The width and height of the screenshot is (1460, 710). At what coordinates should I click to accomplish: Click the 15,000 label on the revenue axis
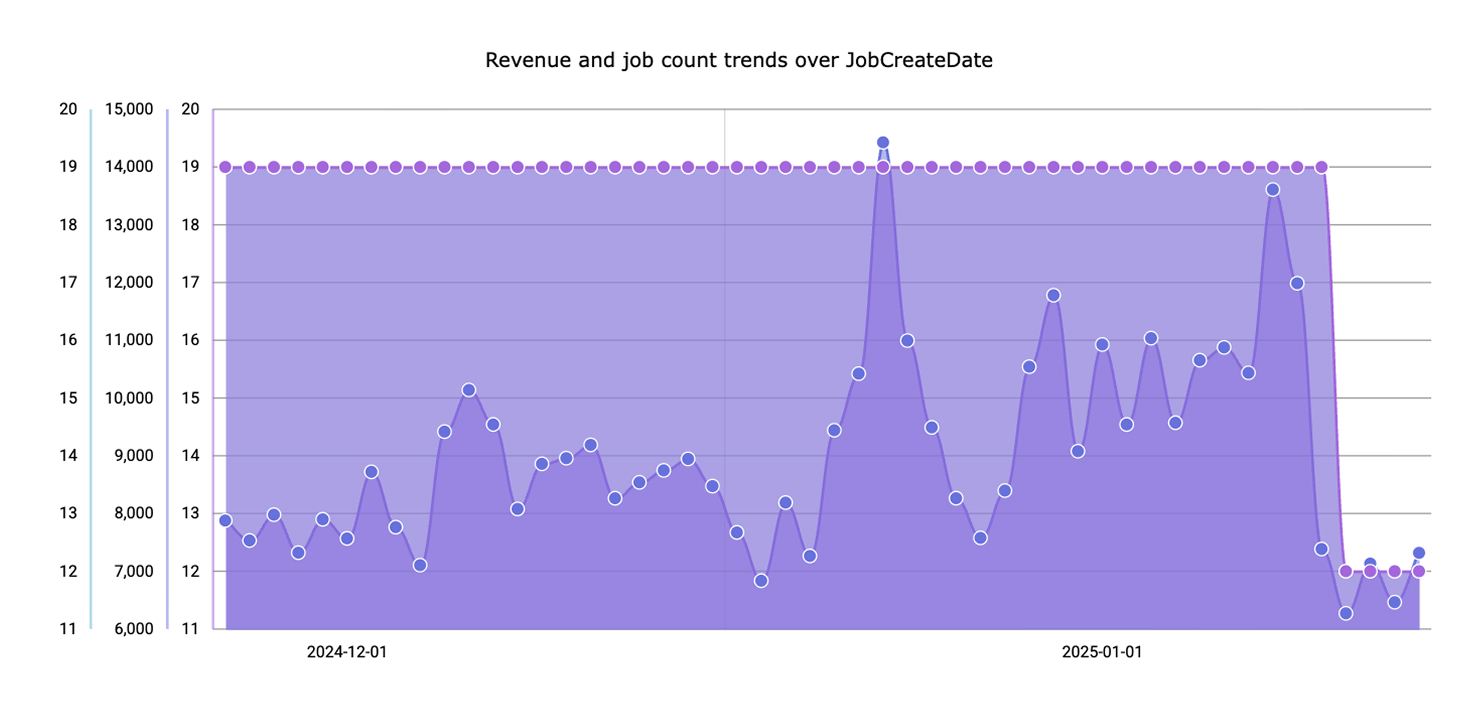(x=128, y=109)
